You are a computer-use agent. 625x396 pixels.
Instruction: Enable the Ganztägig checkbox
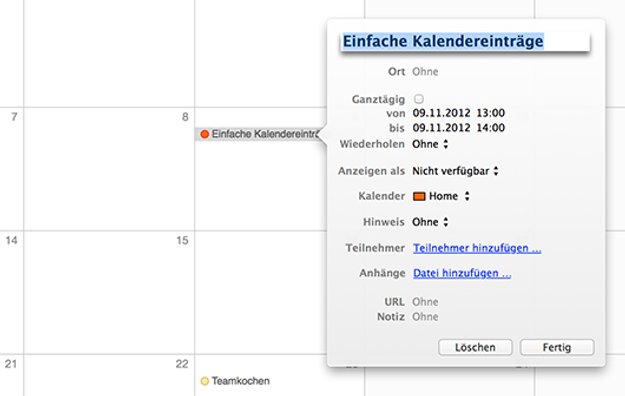(x=419, y=99)
